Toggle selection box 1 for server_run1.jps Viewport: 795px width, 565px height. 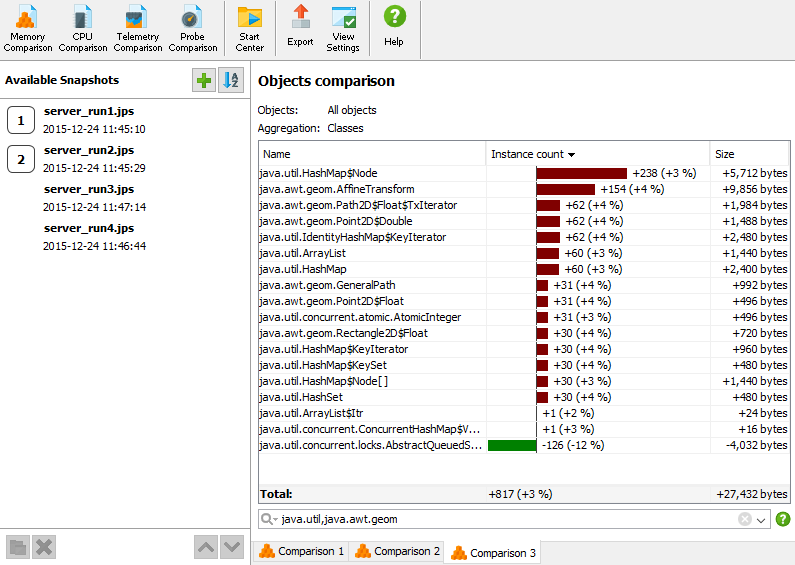point(21,120)
